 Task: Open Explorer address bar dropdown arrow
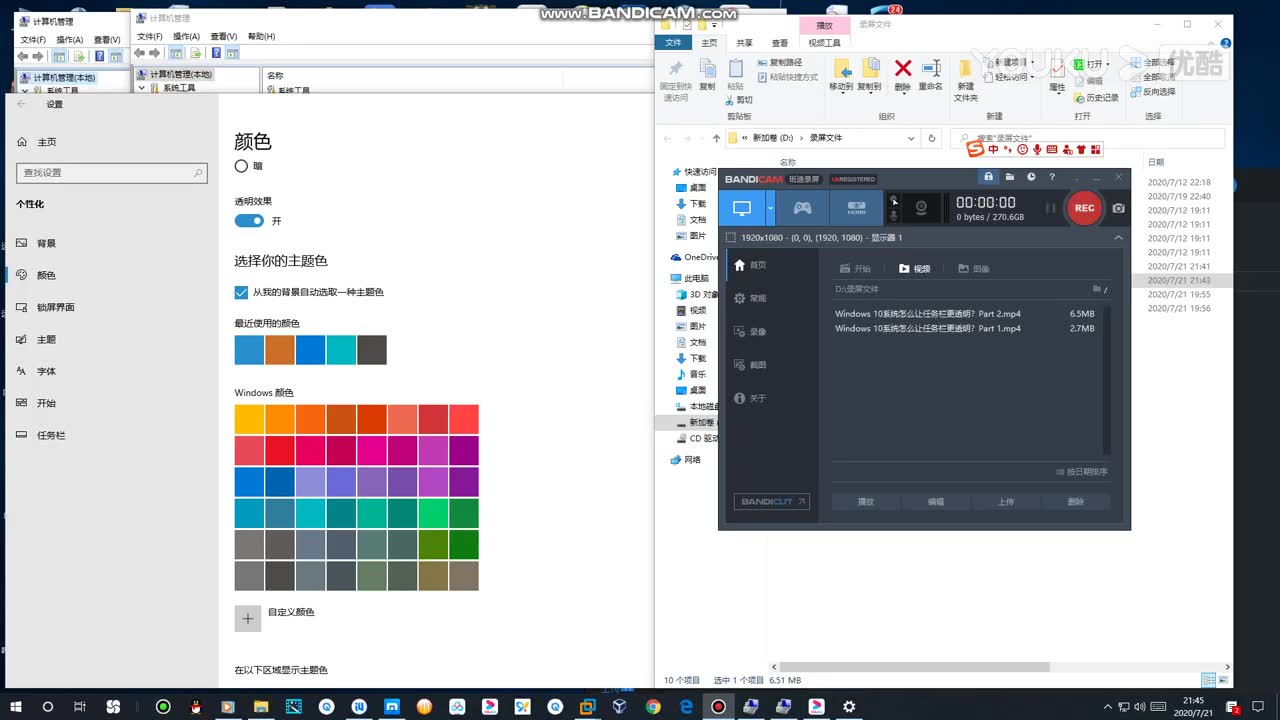[x=911, y=138]
